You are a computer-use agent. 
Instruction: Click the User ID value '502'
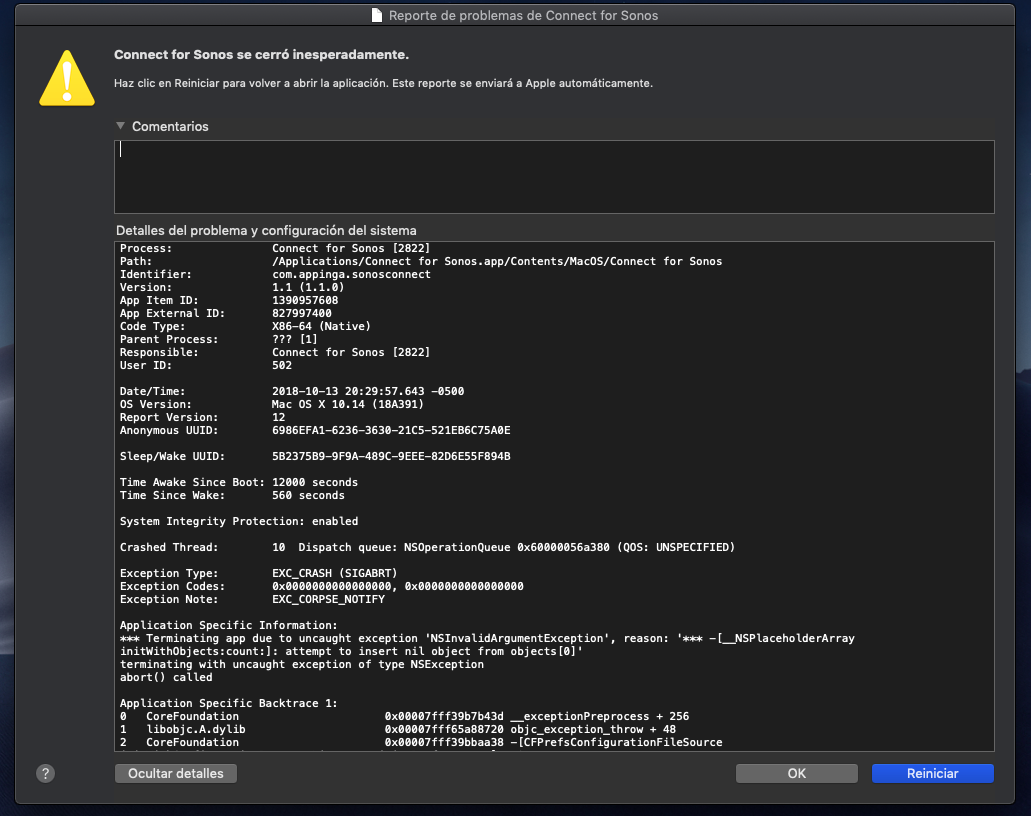click(282, 366)
